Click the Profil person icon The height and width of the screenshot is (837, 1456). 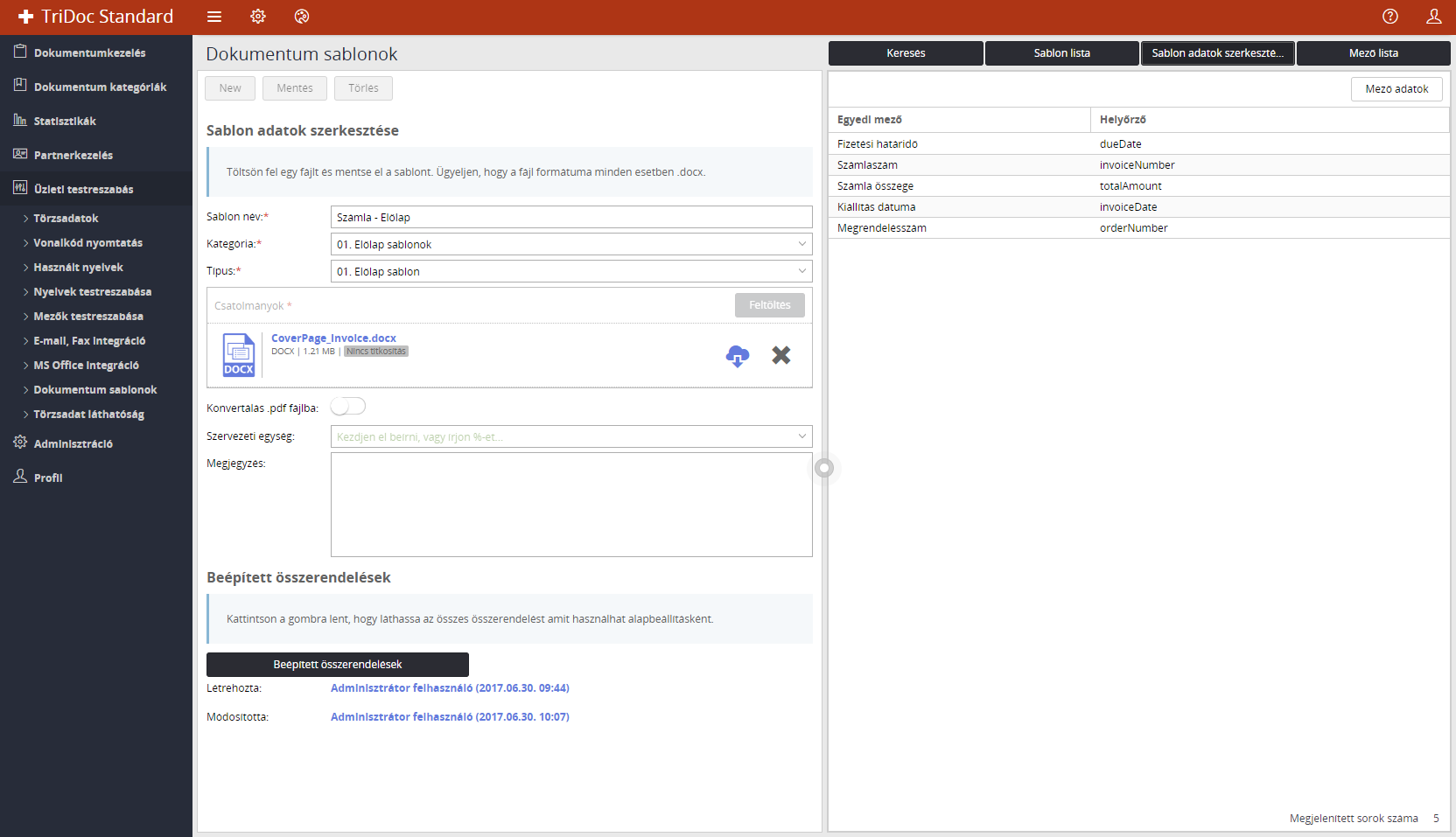(x=20, y=477)
